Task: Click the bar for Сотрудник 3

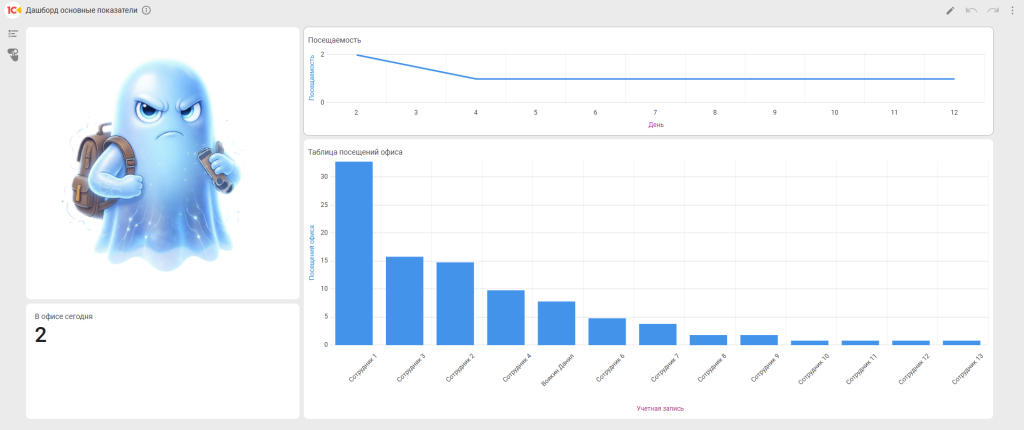Action: pos(404,301)
